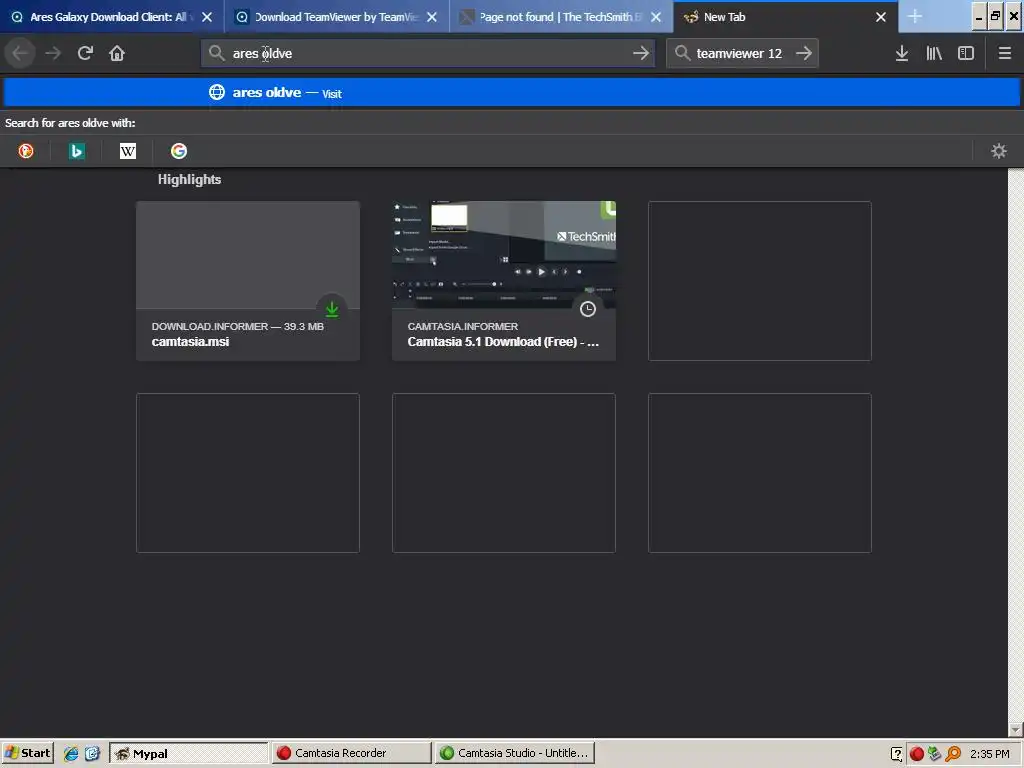This screenshot has height=768, width=1024.
Task: Close the Ares Galaxy Download Client tab
Action: coord(207,17)
